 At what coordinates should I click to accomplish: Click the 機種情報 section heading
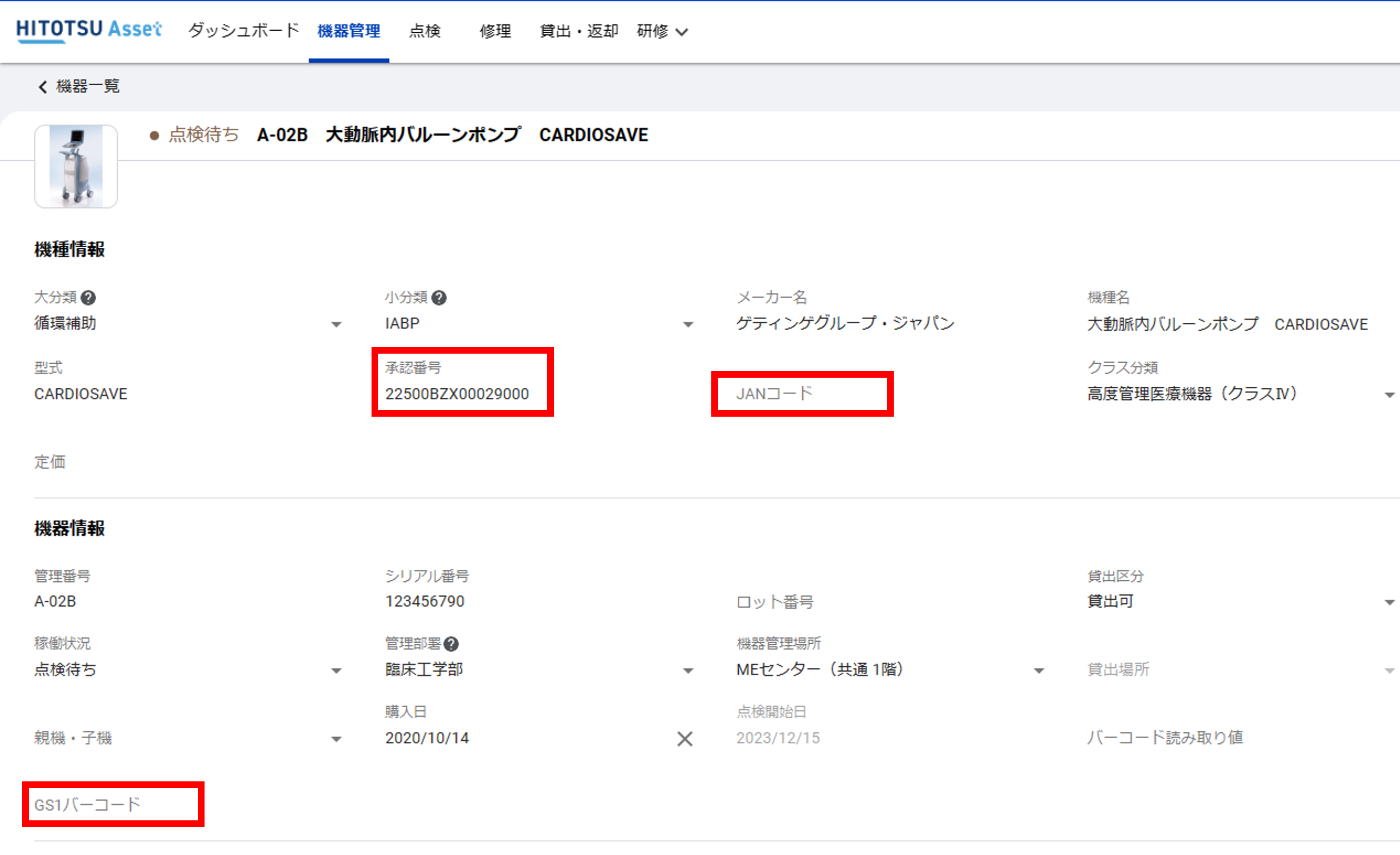[x=69, y=249]
